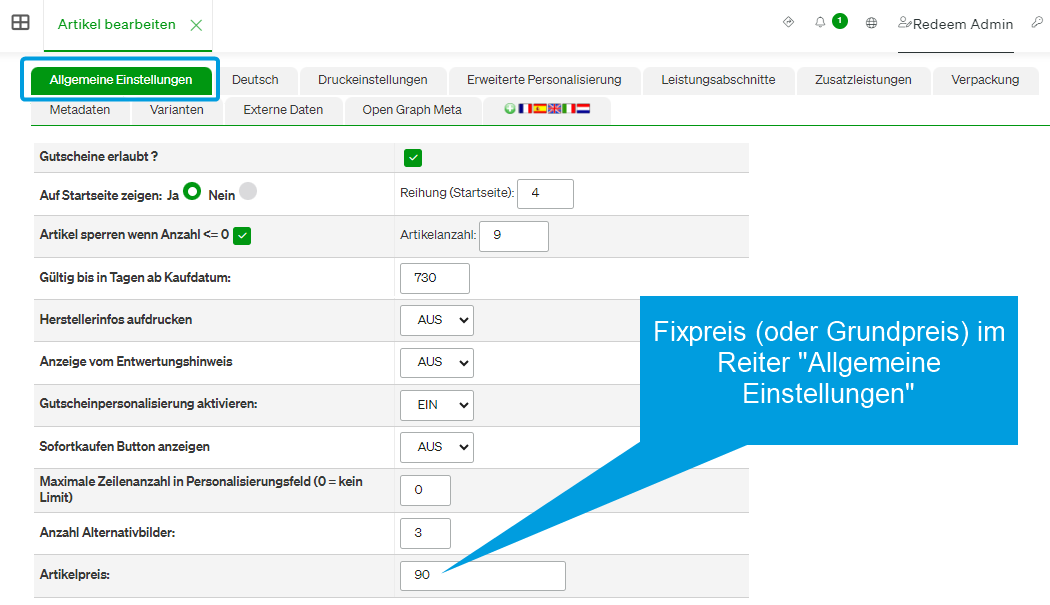Click the 'Herstellerinfos aufdrucken' label
Viewport: 1050px width, 605px height.
click(116, 320)
